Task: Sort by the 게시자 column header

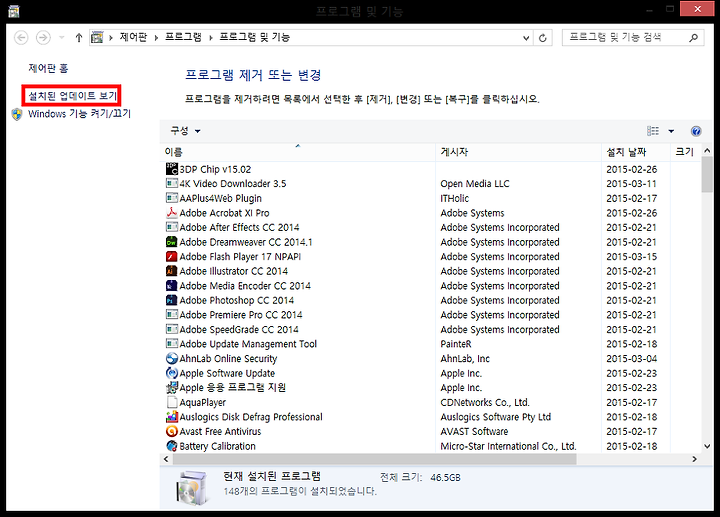Action: pos(518,152)
